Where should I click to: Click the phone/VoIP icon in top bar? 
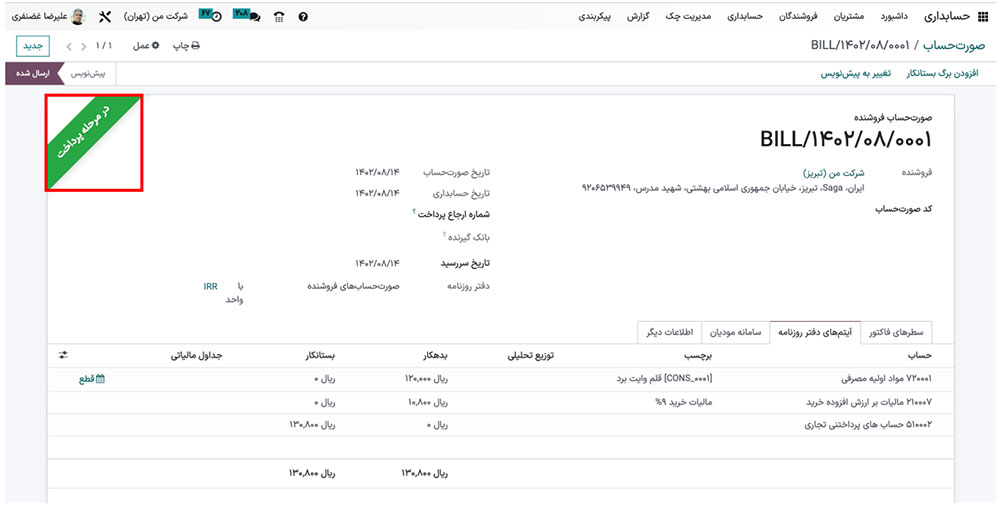coord(277,17)
